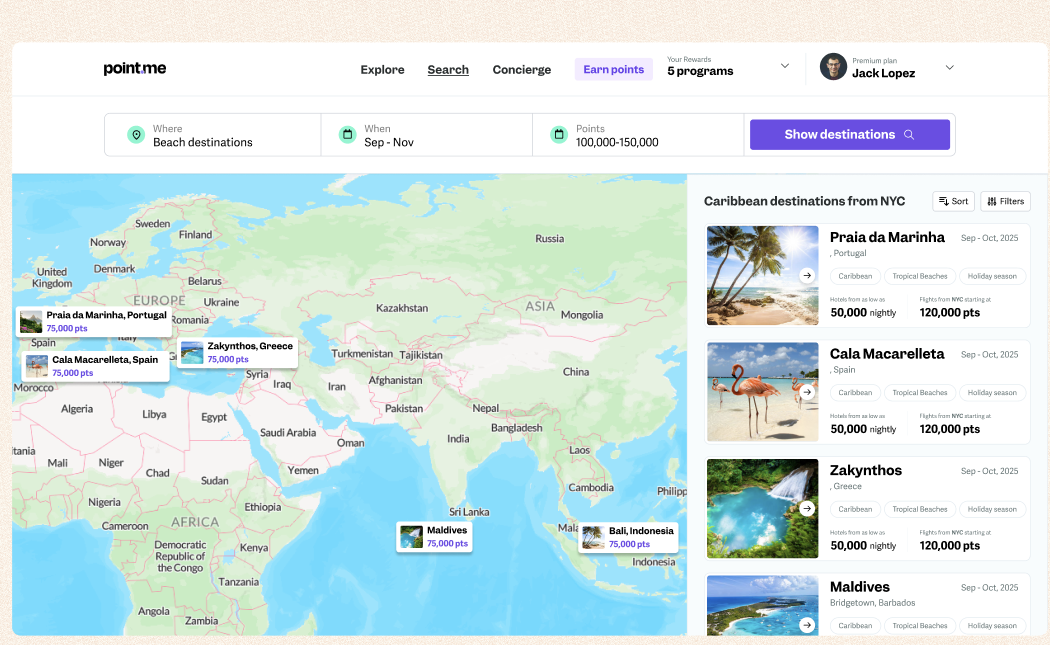Open Maldives card photo
1050x645 pixels.
pos(763,605)
